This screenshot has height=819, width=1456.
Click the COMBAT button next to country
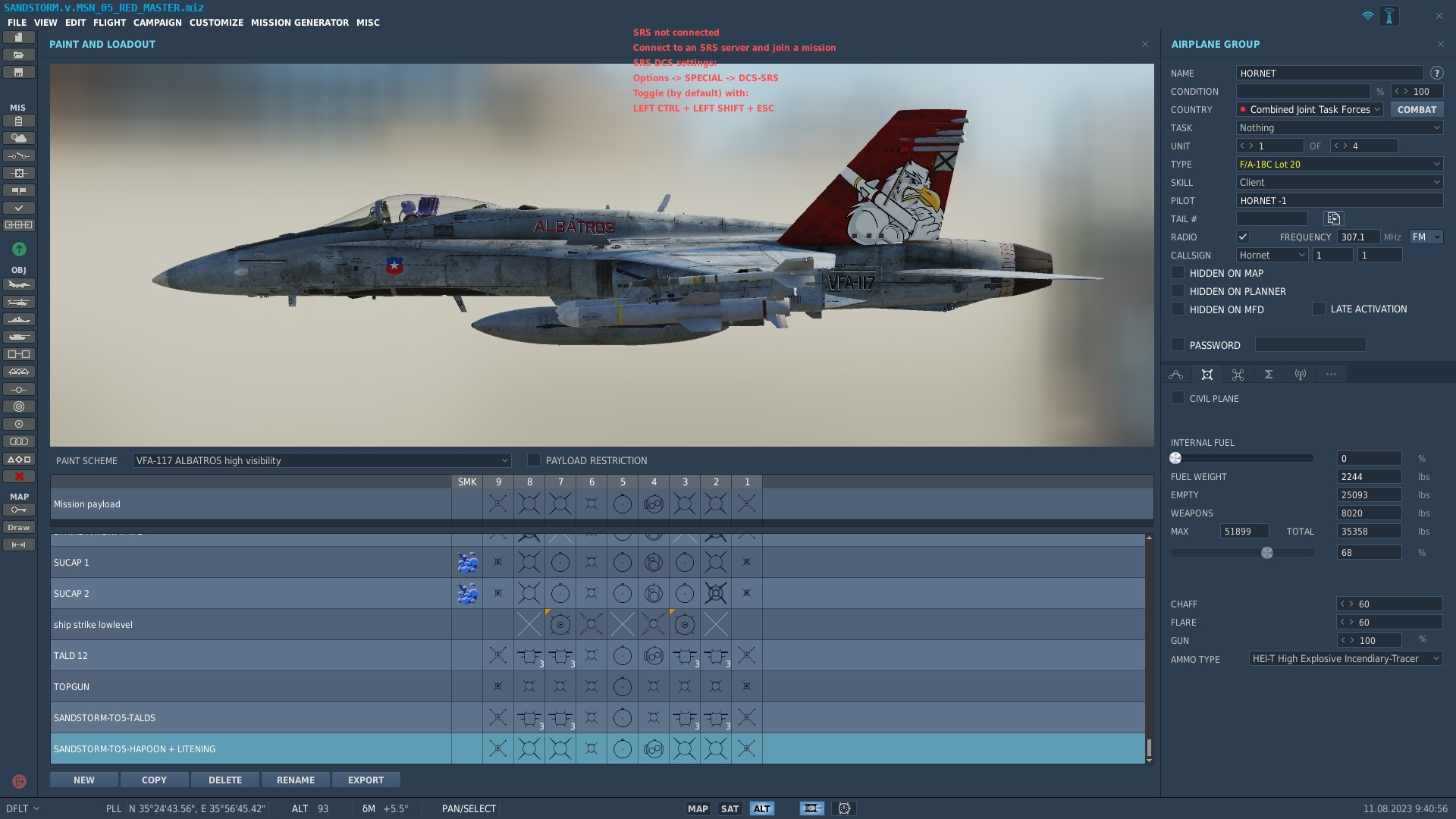coord(1416,110)
